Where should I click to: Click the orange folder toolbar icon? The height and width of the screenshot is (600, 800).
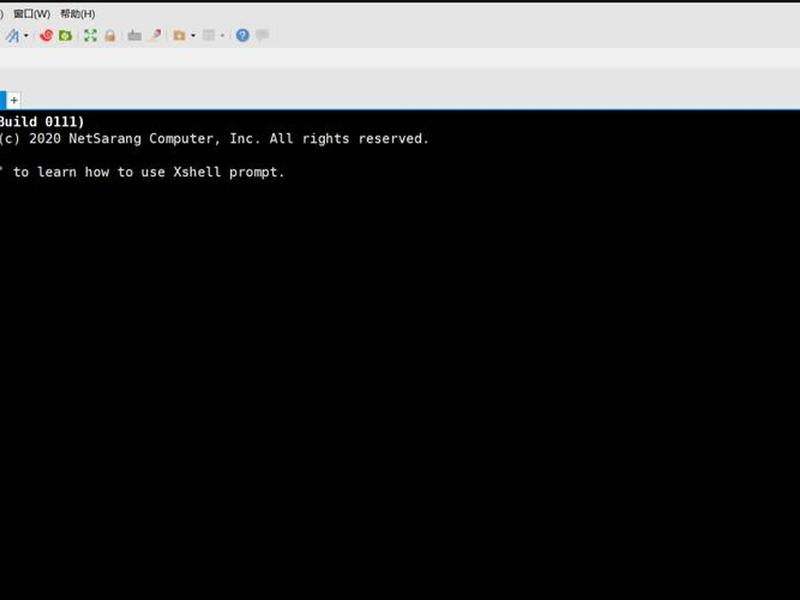click(x=179, y=35)
